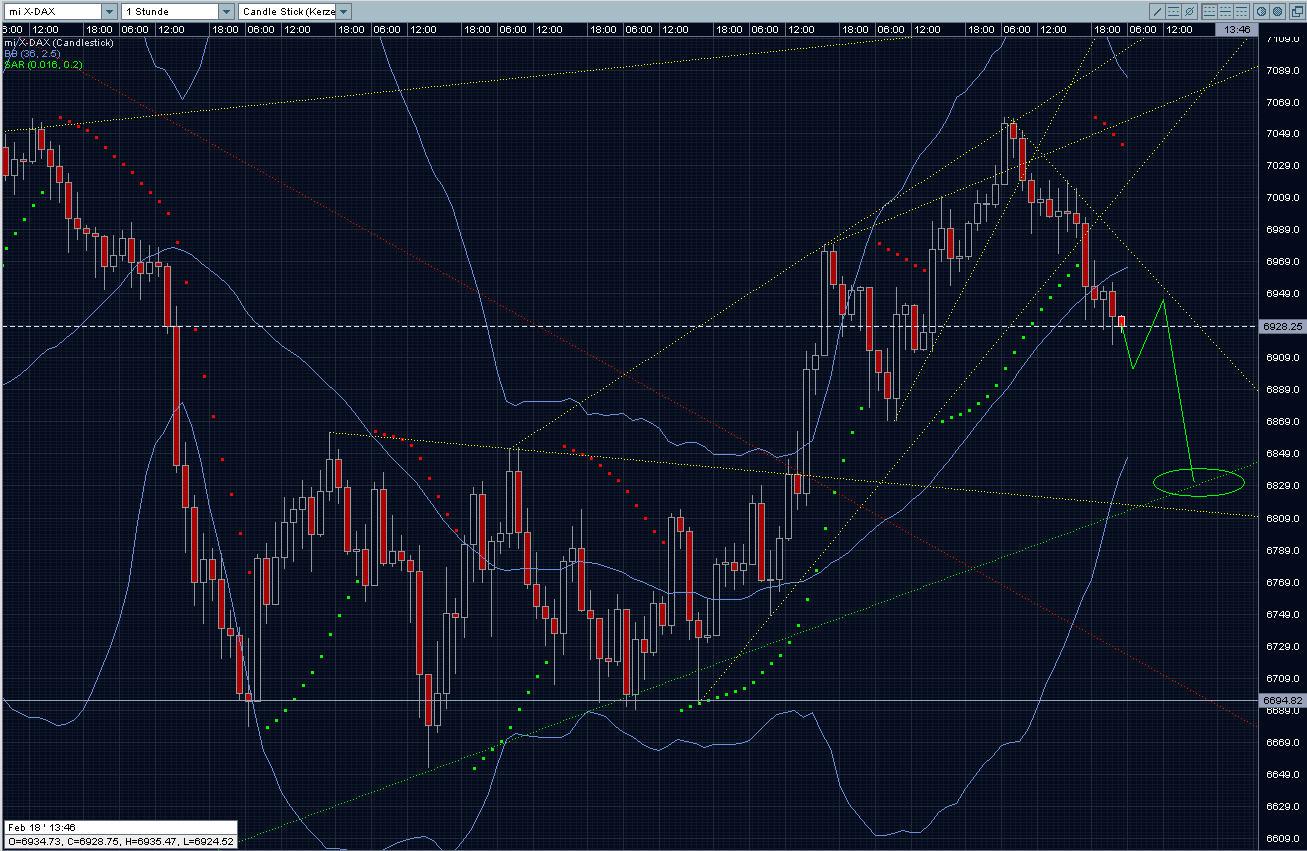
Task: Click the 13:46 time marker on the time axis
Action: click(1235, 30)
